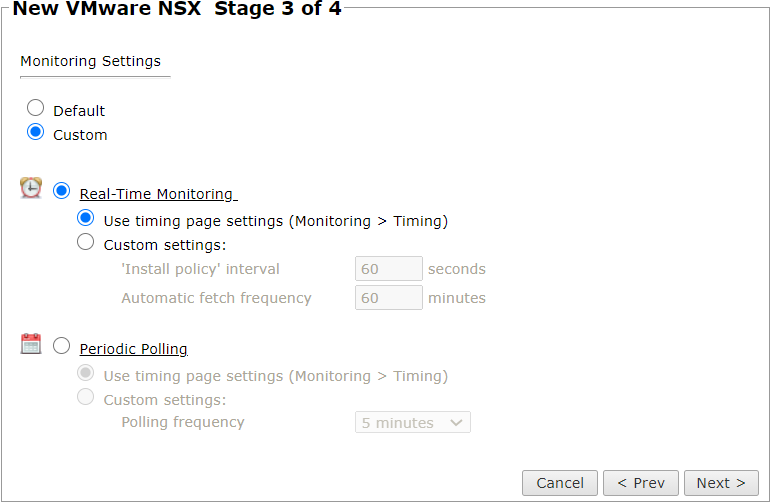The width and height of the screenshot is (771, 503).
Task: Click the Periodic Polling underlined label
Action: (x=134, y=349)
